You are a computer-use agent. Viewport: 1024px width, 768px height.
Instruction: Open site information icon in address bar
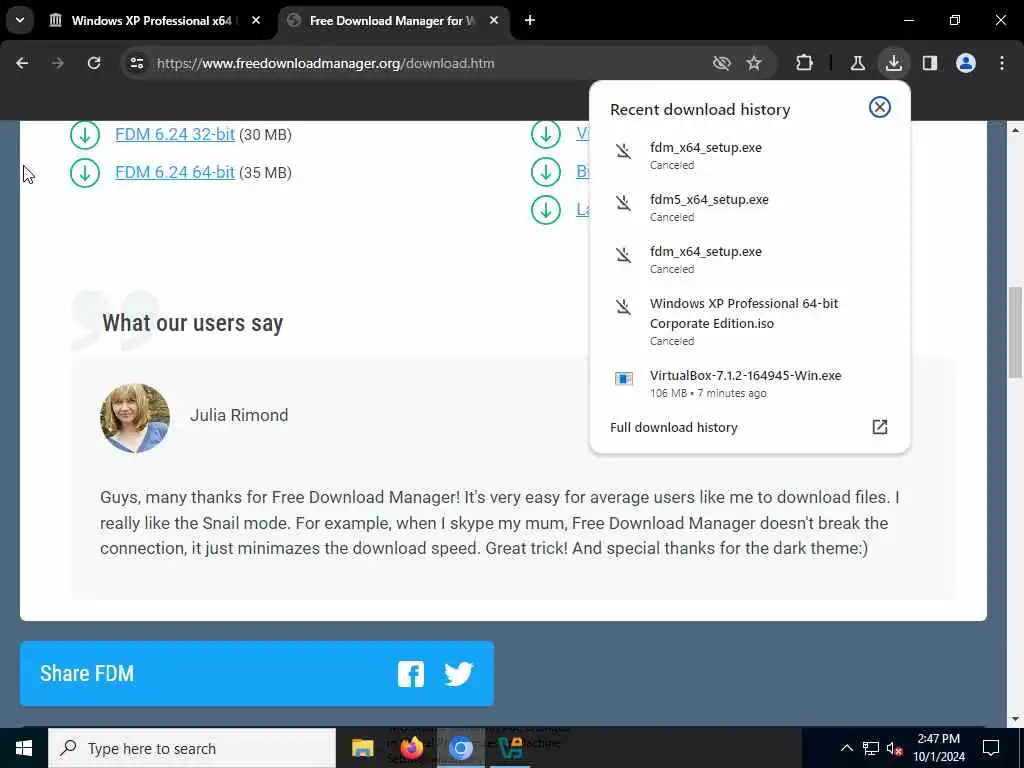coord(136,63)
